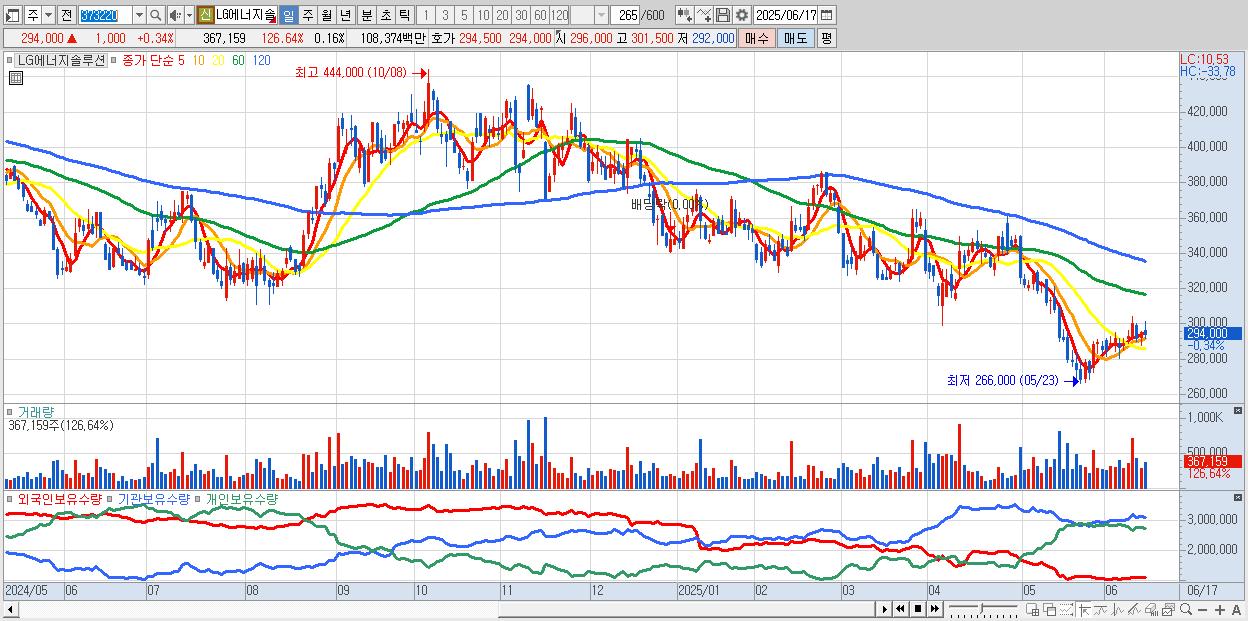Open chart settings gear icon
Viewport: 1248px width, 621px height.
(742, 15)
